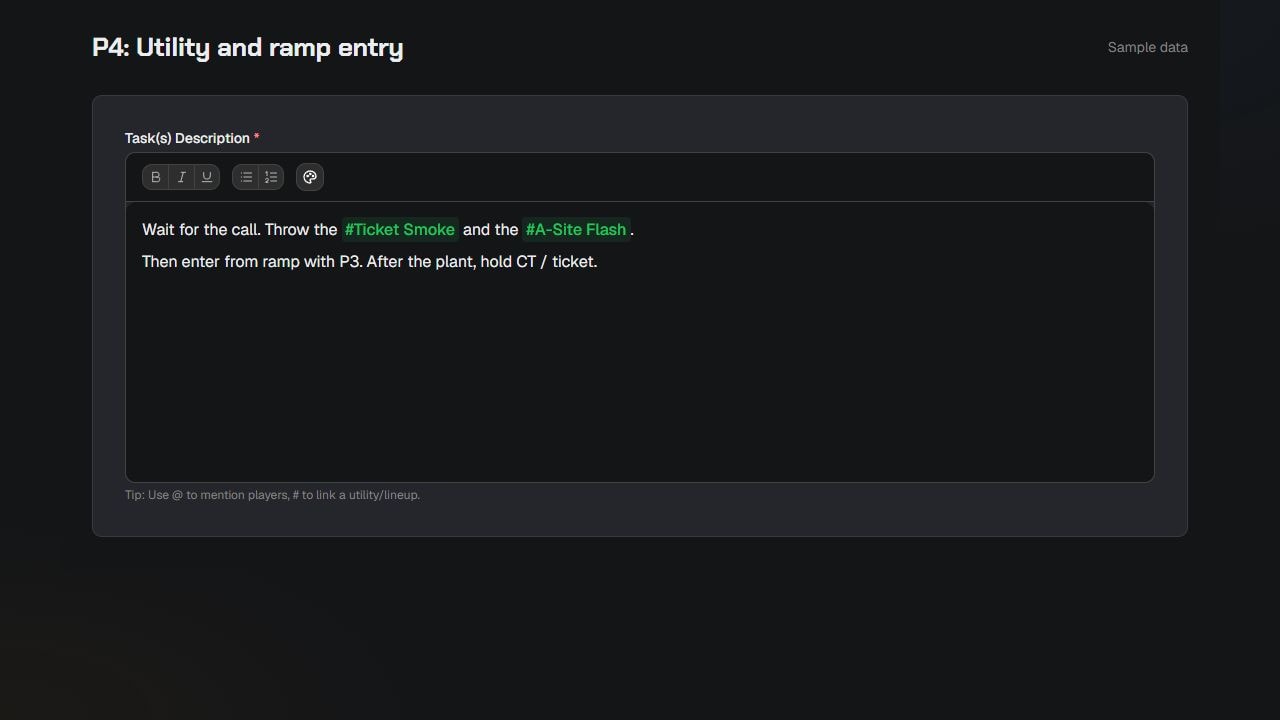1280x720 pixels.
Task: Toggle italic formatting in the editor toolbar
Action: pyautogui.click(x=181, y=177)
